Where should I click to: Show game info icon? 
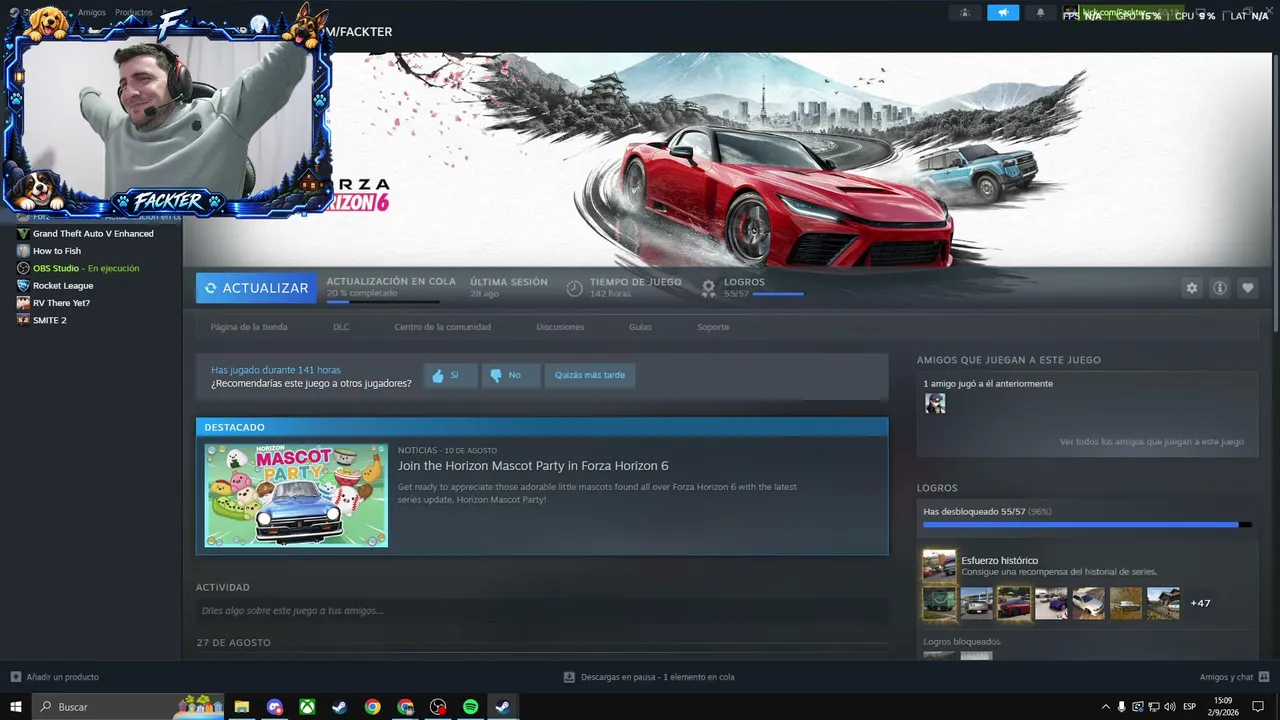[1220, 288]
